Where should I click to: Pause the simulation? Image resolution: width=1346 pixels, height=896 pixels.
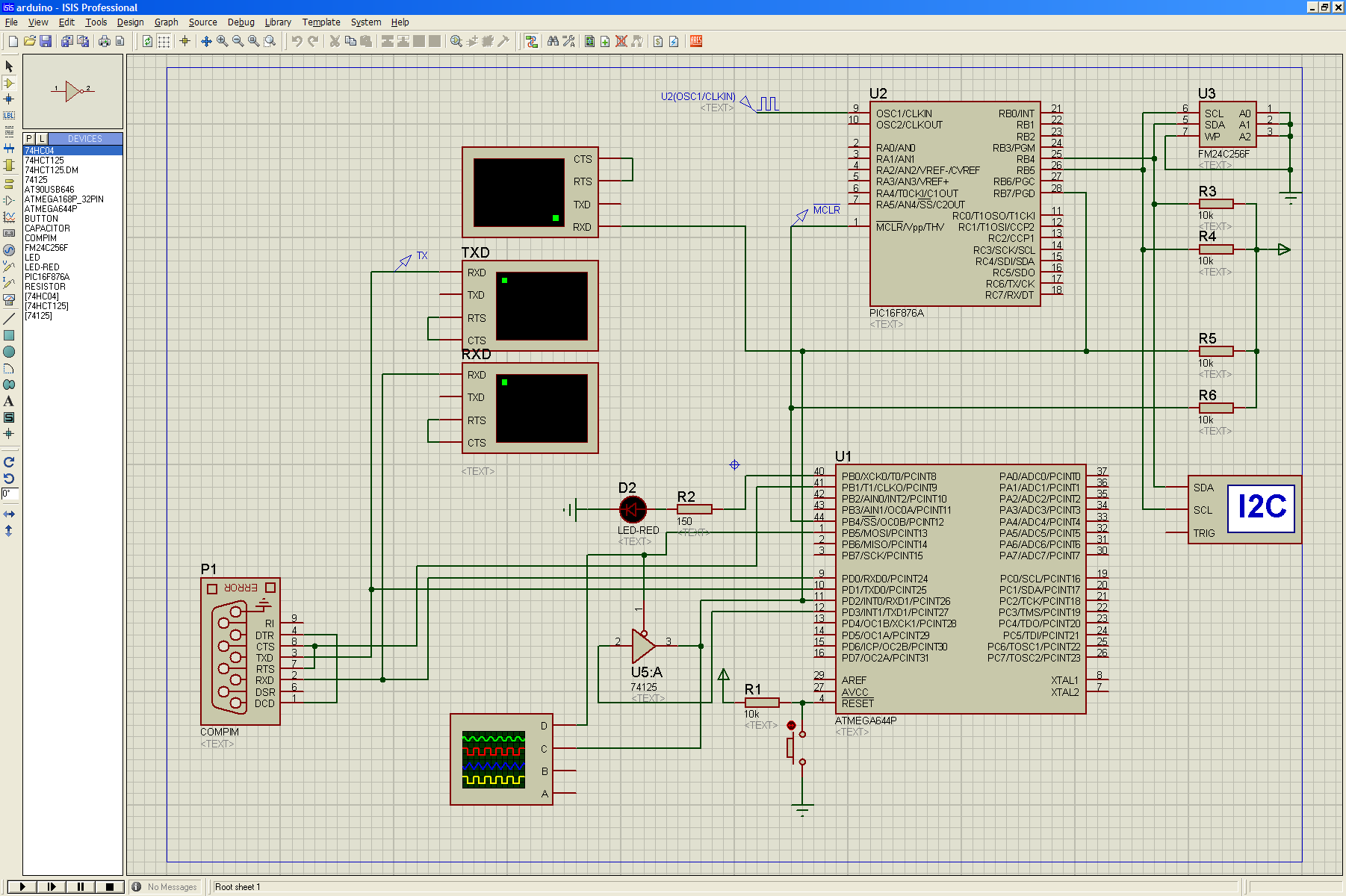pyautogui.click(x=81, y=887)
